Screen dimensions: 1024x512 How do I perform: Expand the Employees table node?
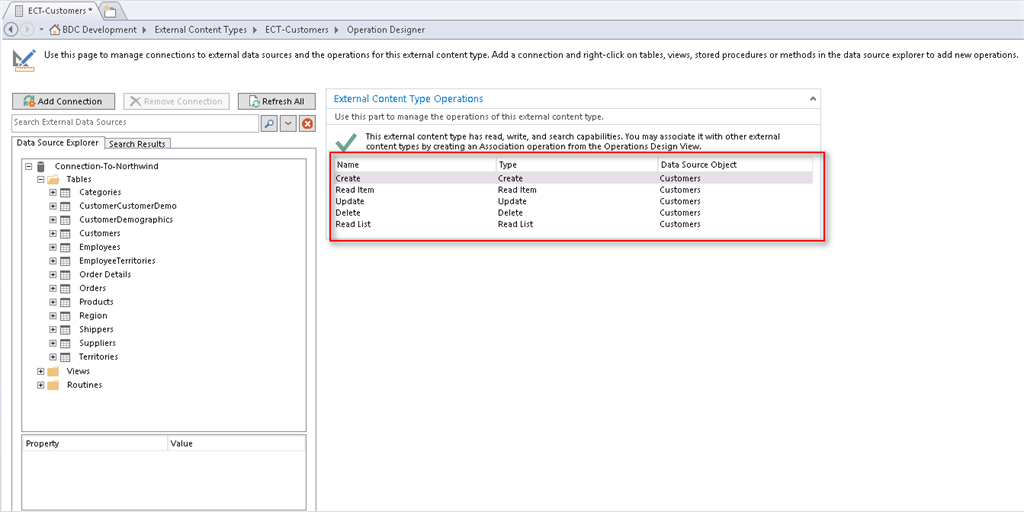53,248
